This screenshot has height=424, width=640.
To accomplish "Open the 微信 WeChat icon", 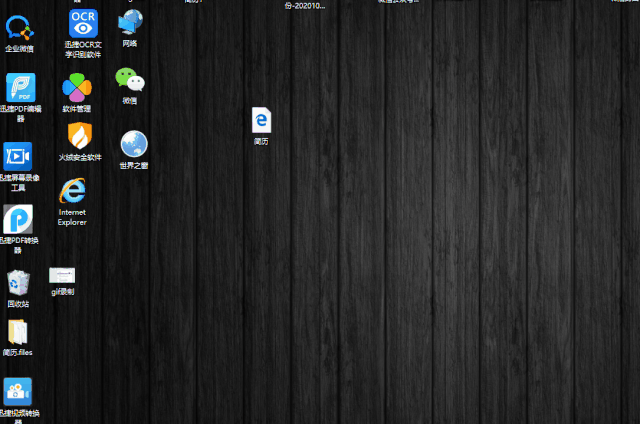I will point(130,79).
